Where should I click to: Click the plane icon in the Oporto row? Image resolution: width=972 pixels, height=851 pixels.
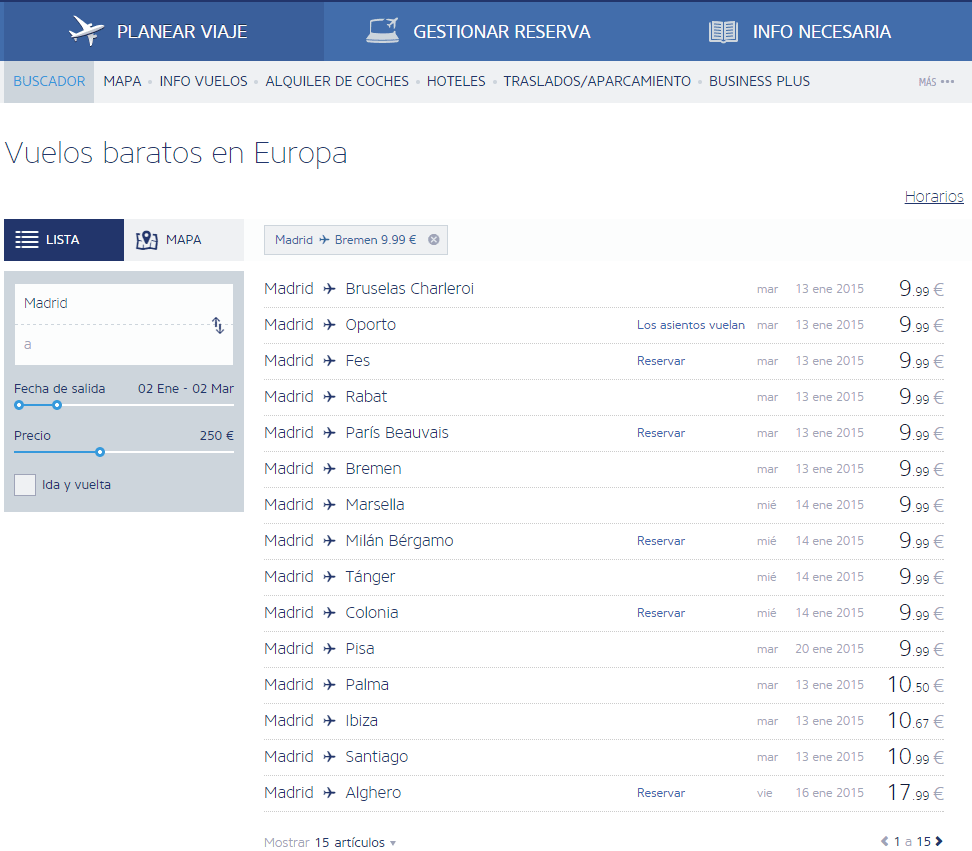click(330, 325)
